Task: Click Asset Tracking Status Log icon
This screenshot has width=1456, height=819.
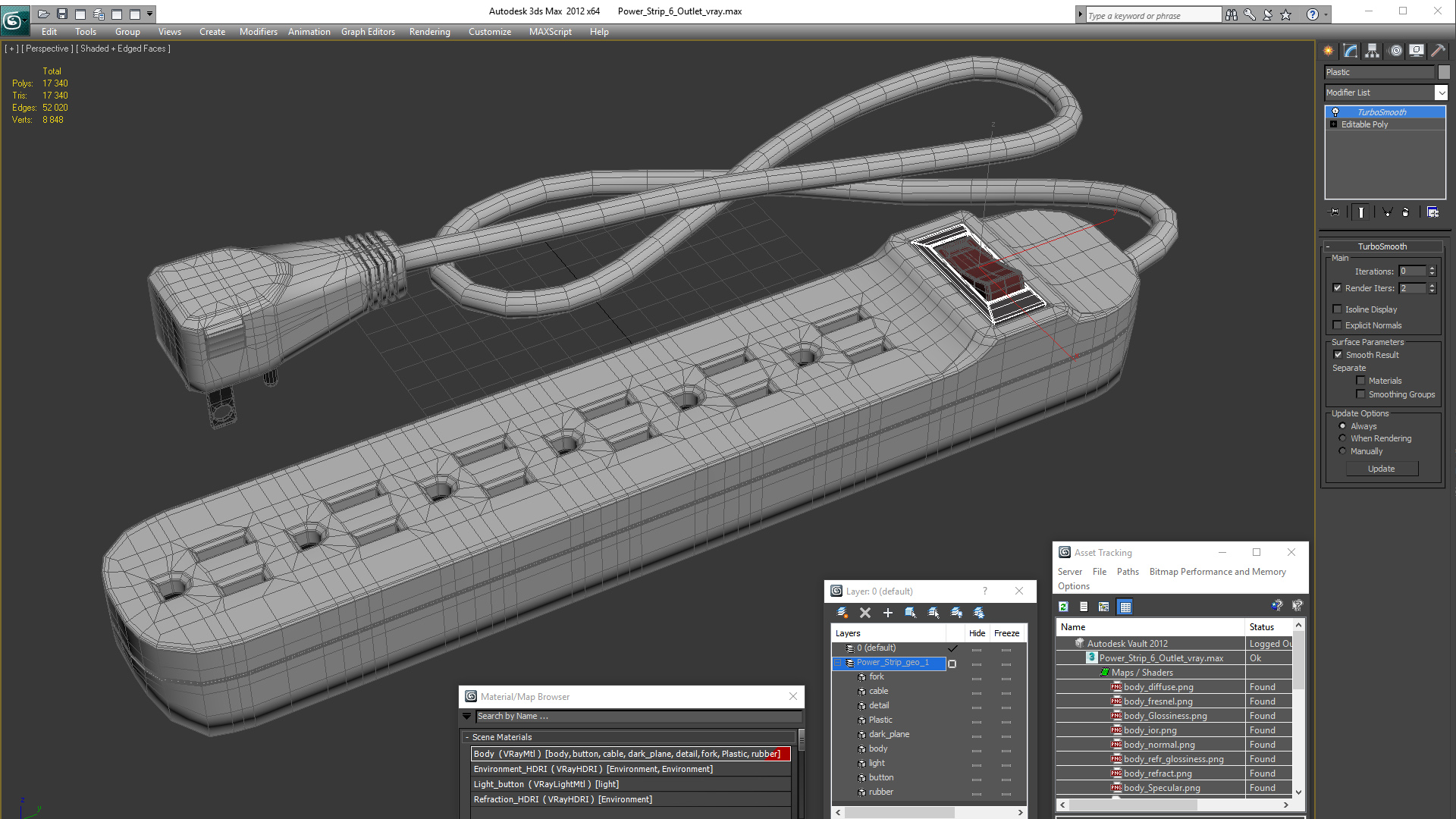Action: [1084, 607]
